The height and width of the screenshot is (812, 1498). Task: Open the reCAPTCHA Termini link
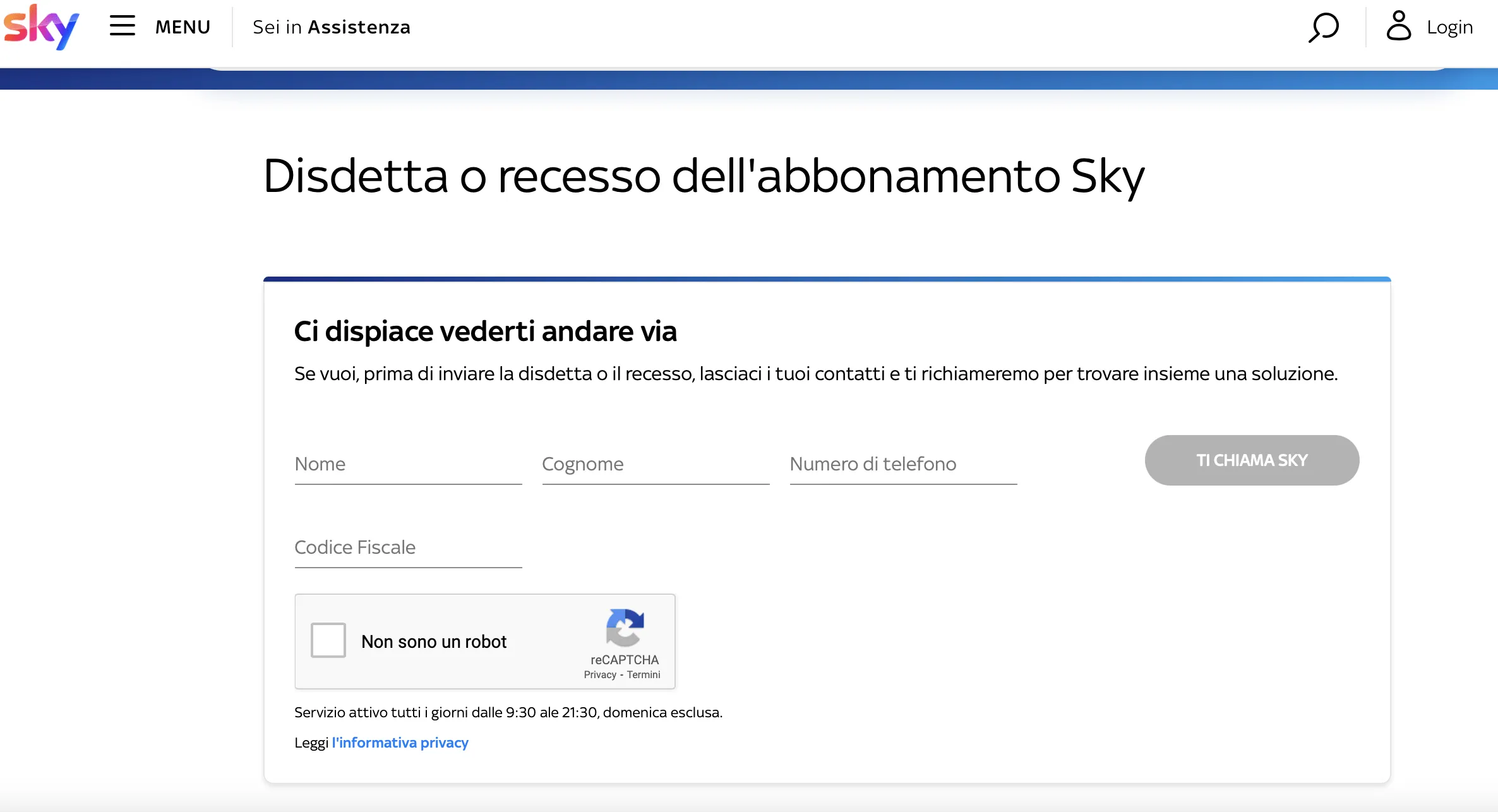(x=644, y=674)
